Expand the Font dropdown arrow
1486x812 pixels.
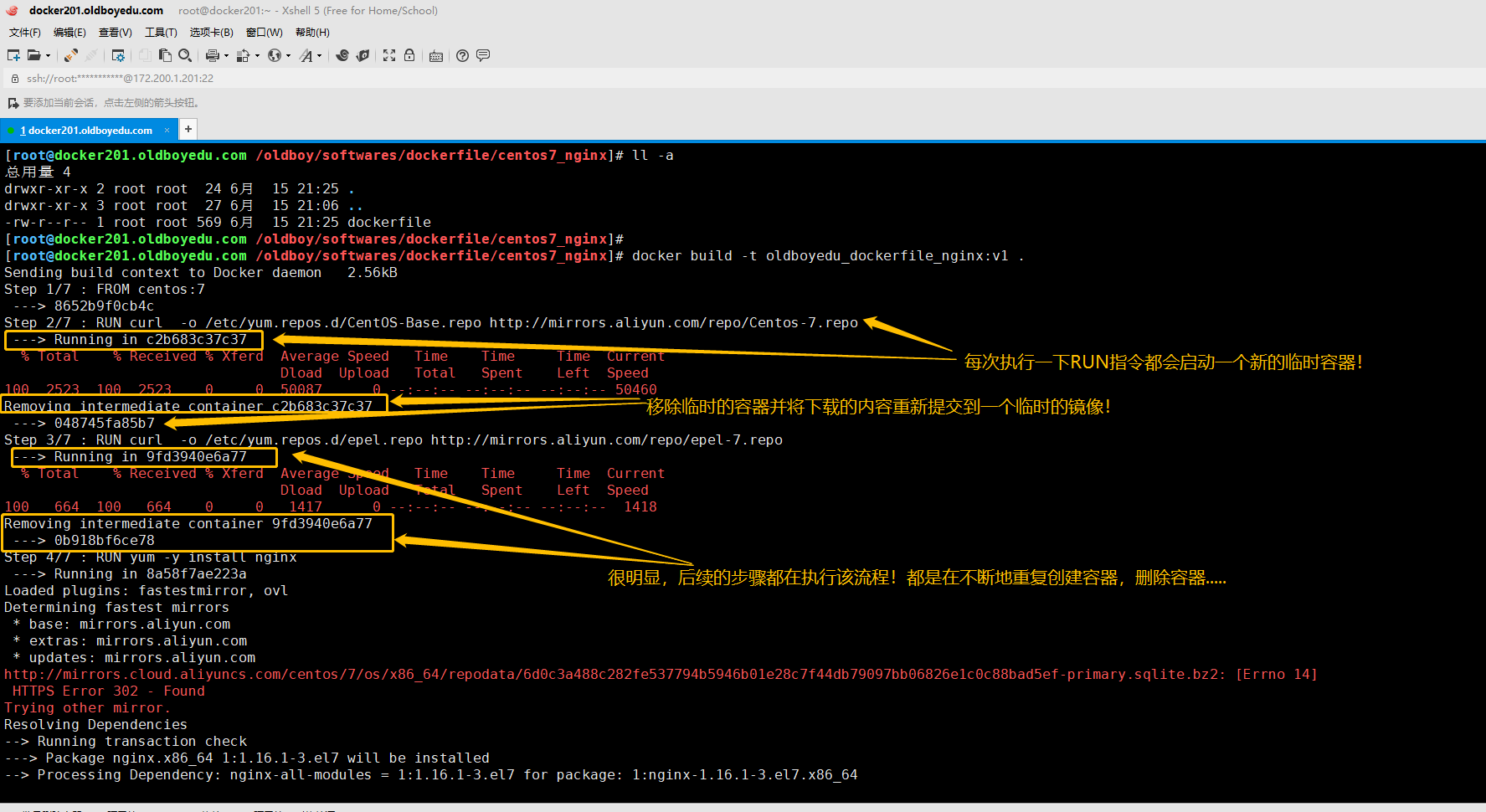319,56
